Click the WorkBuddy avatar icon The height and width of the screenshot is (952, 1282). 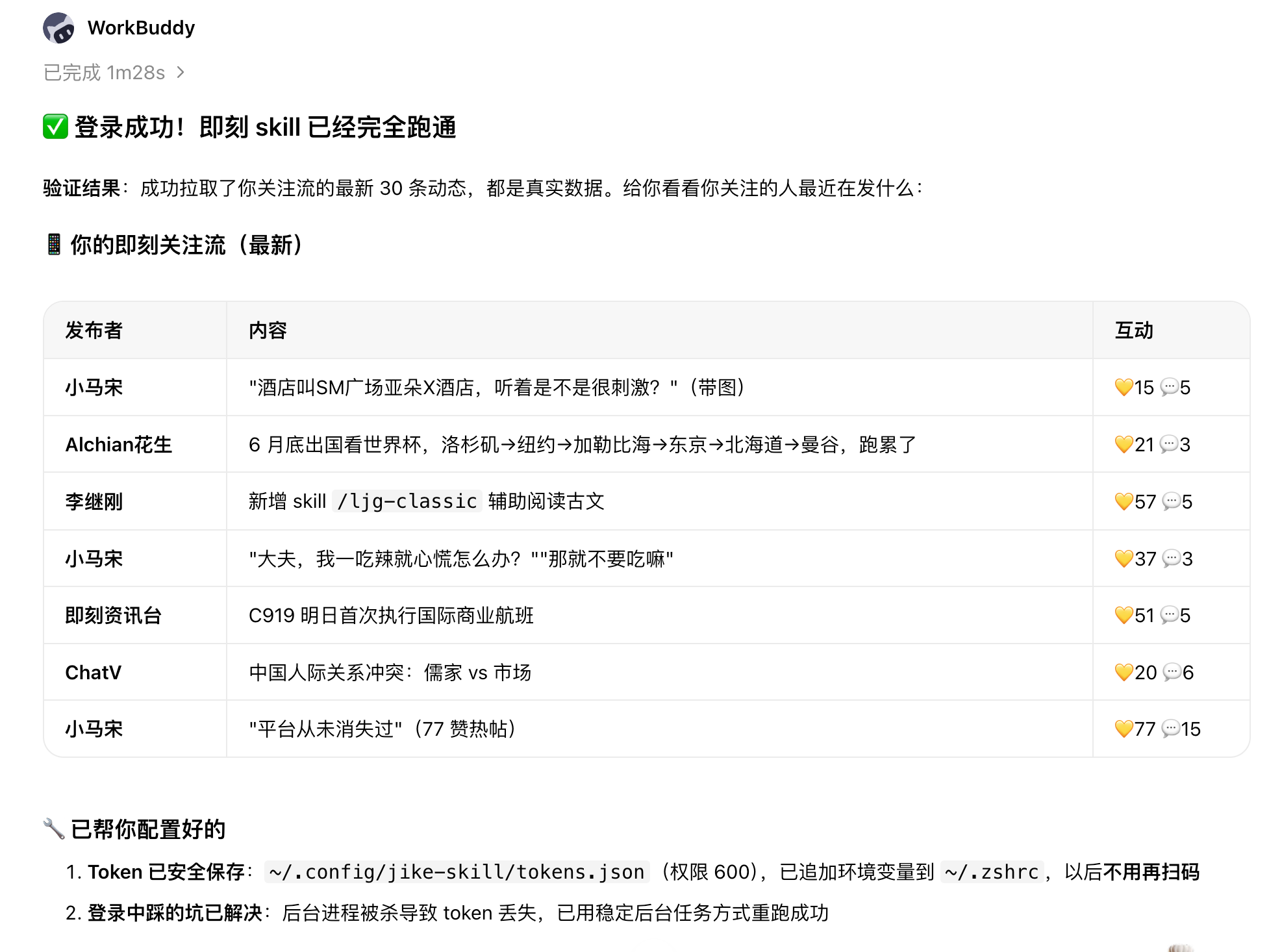pyautogui.click(x=58, y=28)
